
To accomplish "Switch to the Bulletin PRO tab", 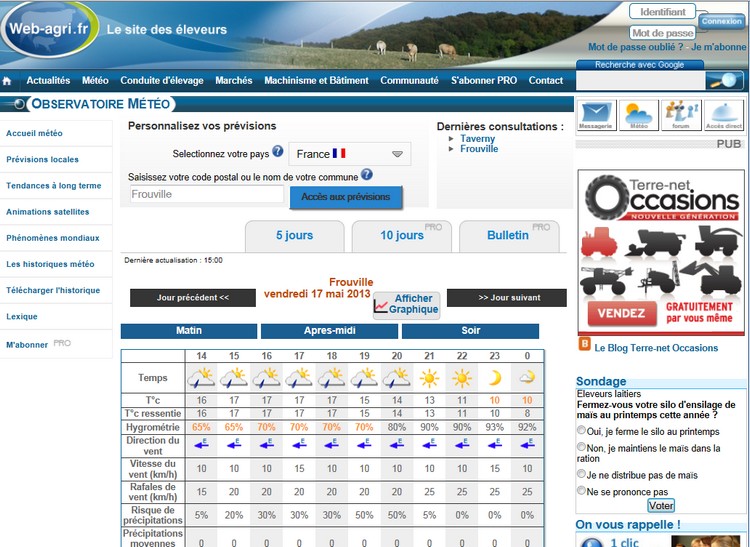I will (x=509, y=236).
